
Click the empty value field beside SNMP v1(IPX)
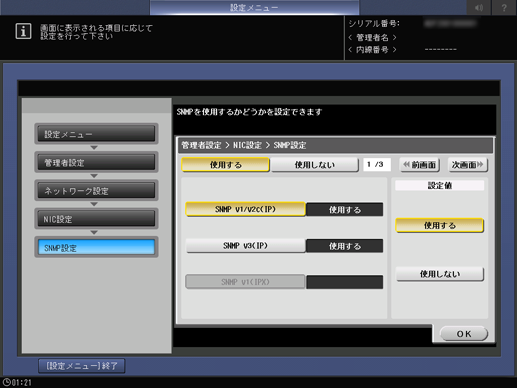(345, 282)
